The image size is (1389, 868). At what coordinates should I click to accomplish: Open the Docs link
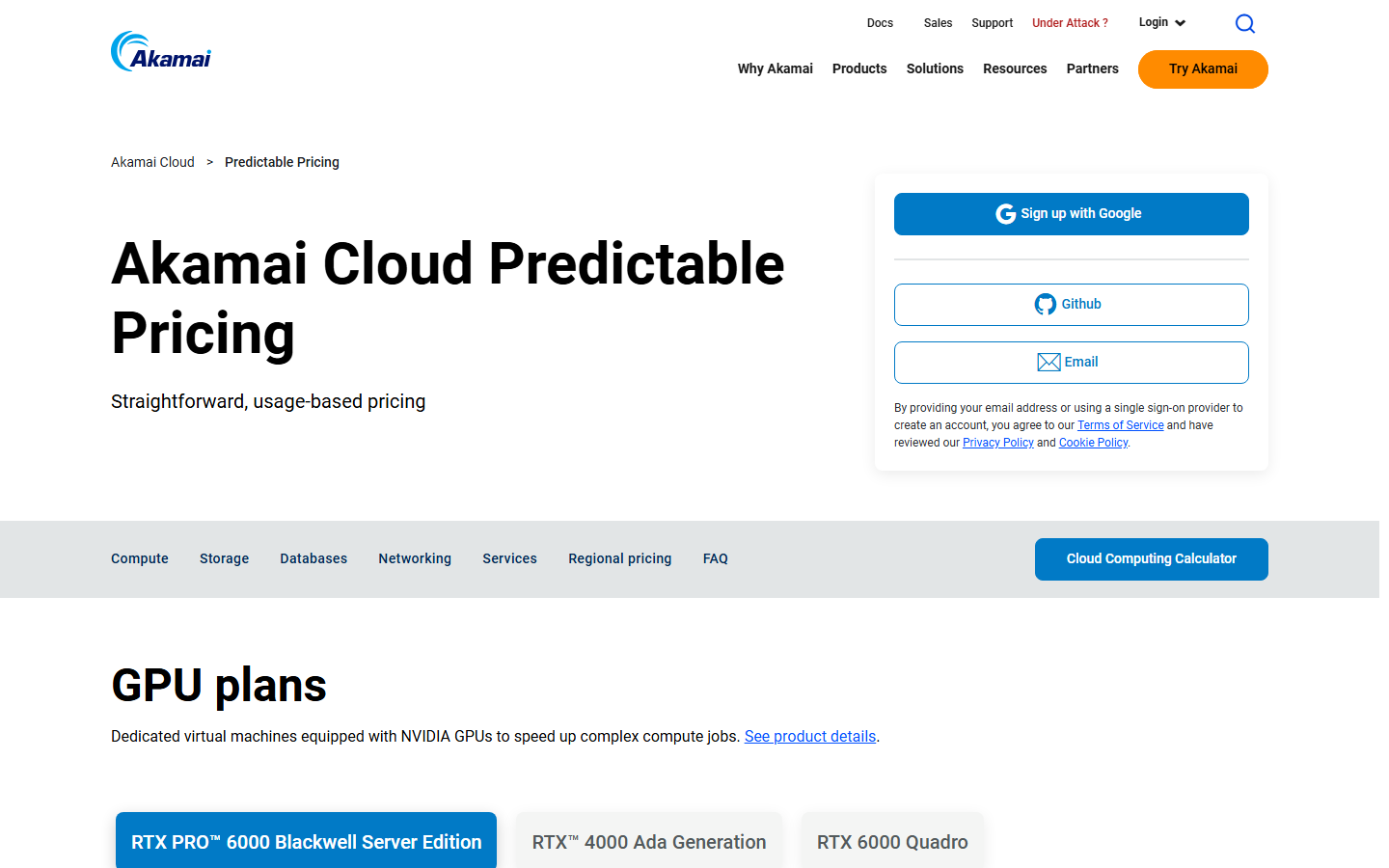point(880,23)
